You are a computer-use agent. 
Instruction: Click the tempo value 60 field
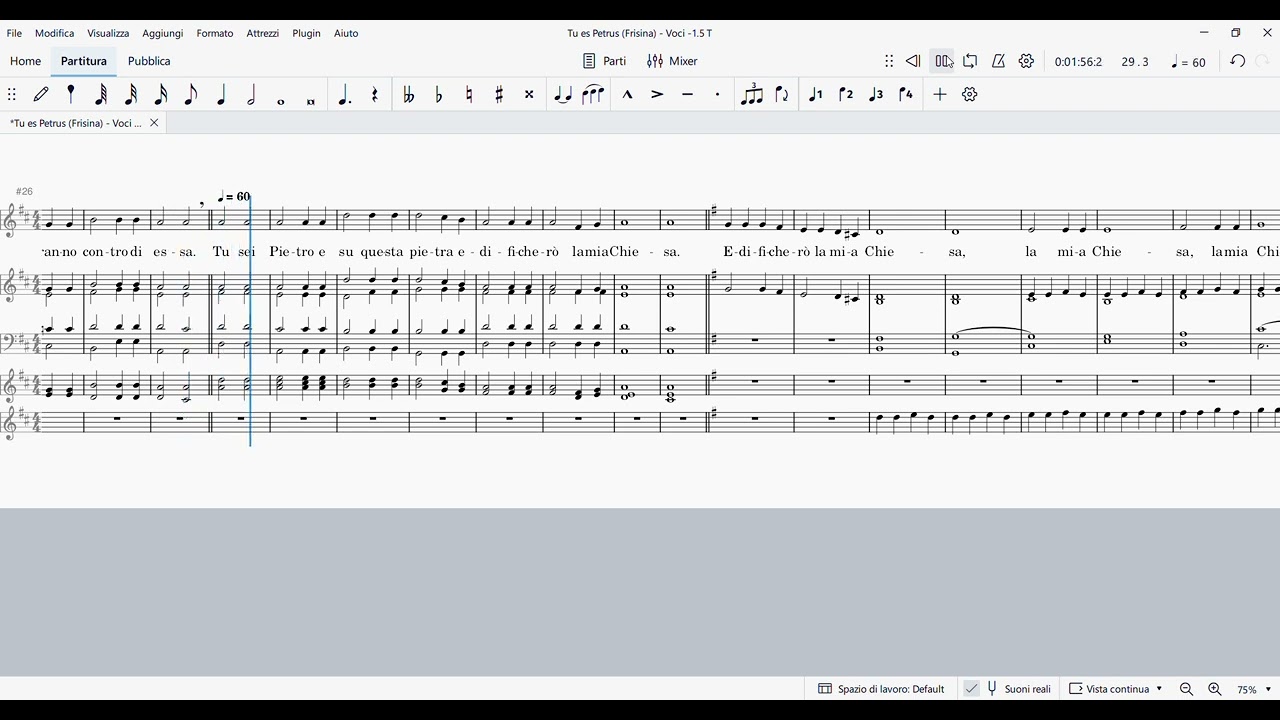pos(1189,62)
